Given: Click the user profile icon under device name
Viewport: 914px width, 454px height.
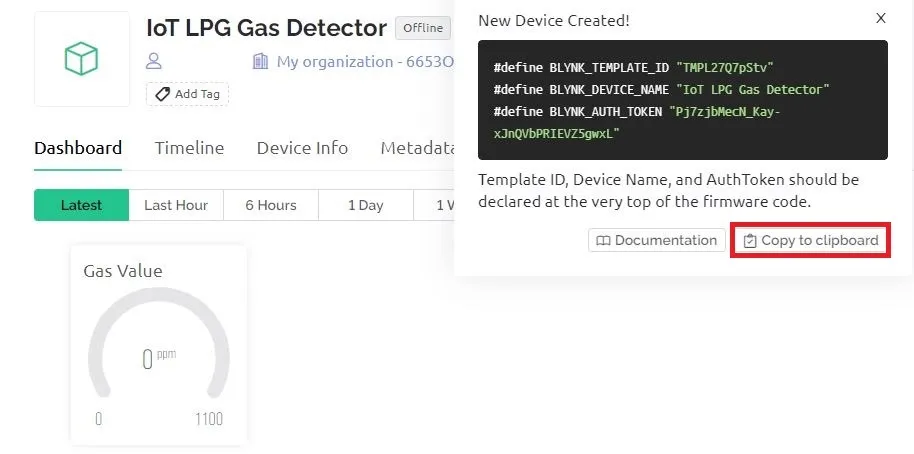Looking at the screenshot, I should coord(153,61).
